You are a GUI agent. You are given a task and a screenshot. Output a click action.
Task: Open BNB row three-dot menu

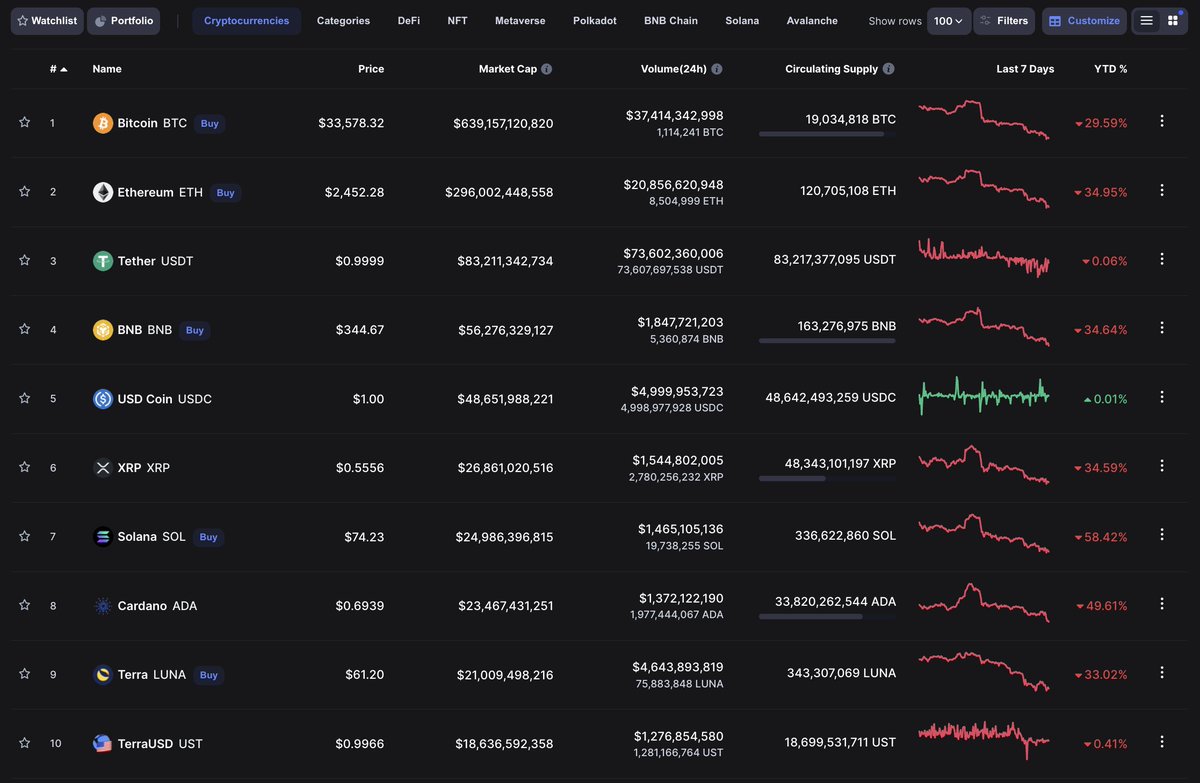1162,328
